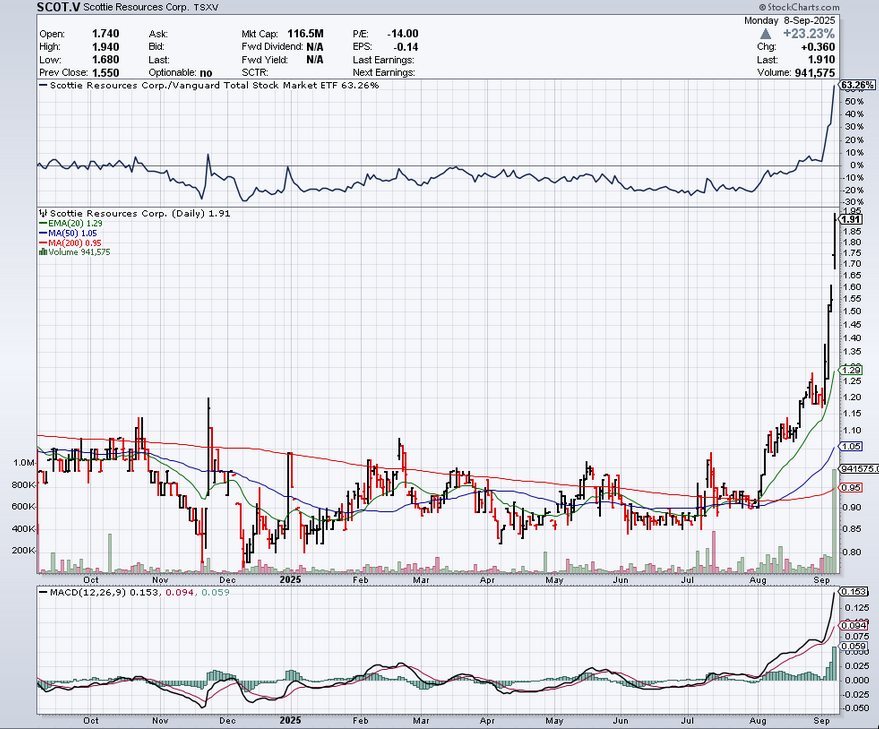Select the green 1.29 EMA tag on the price axis
The height and width of the screenshot is (729, 879).
click(852, 370)
